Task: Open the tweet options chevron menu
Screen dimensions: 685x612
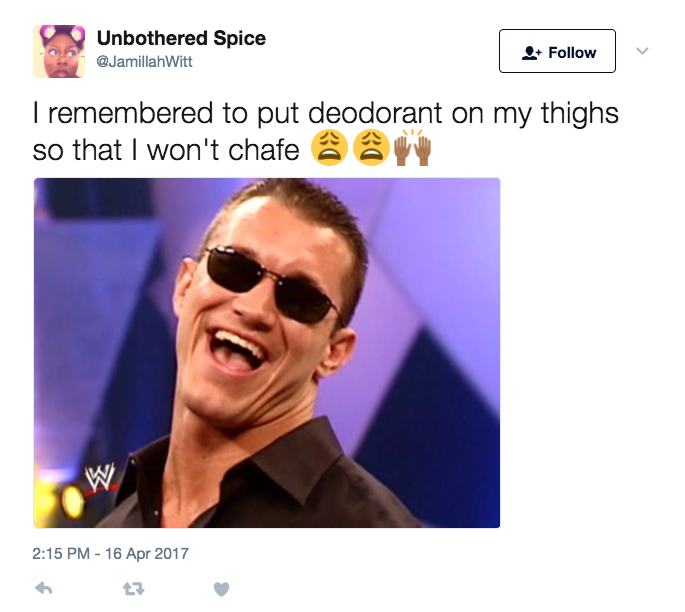Action: point(642,51)
